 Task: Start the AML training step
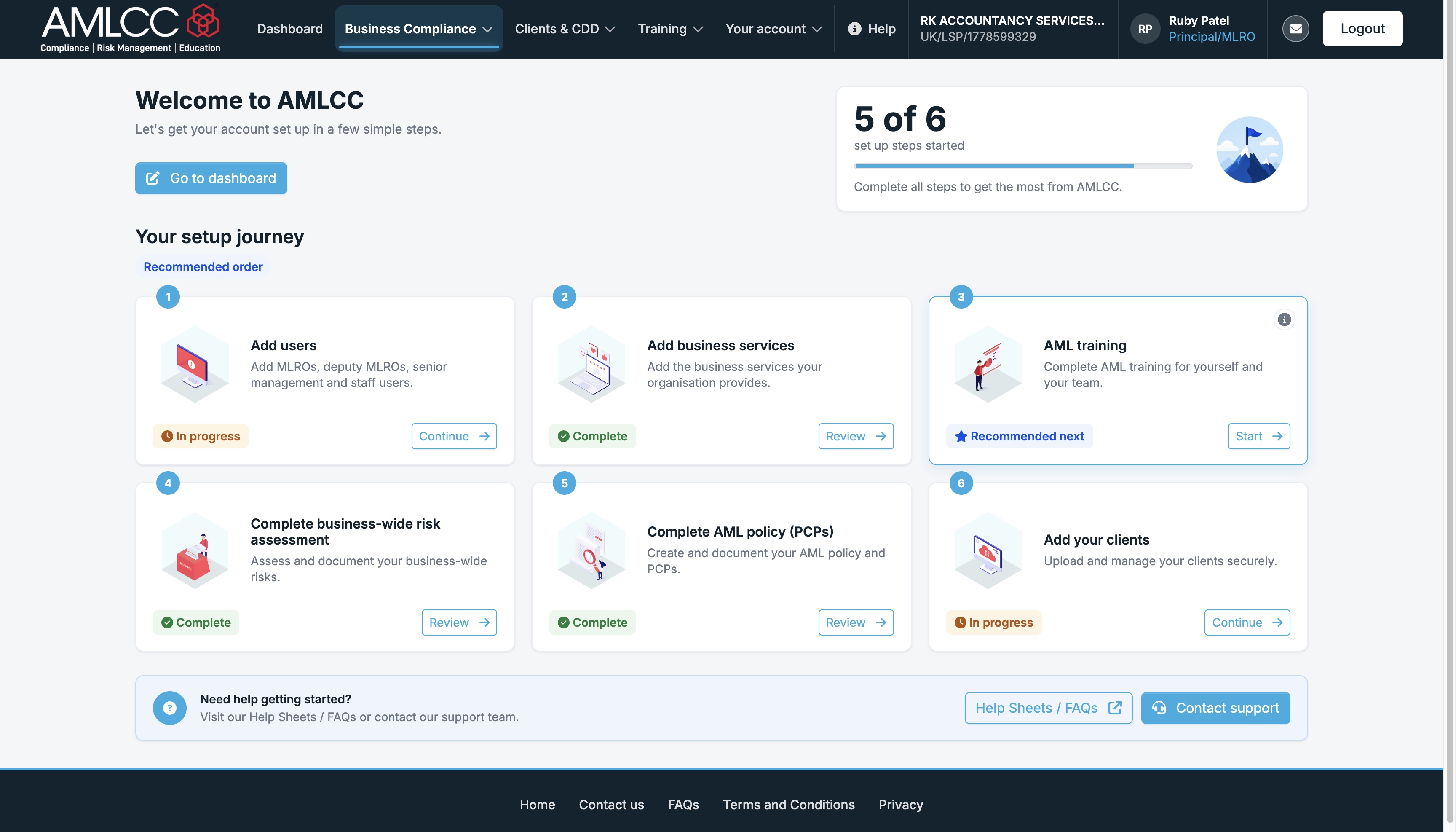tap(1259, 437)
